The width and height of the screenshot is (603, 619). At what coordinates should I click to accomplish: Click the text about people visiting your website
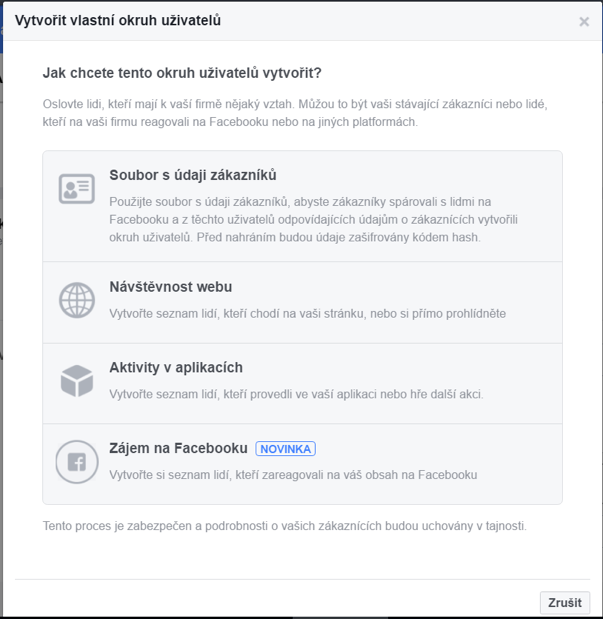(307, 313)
